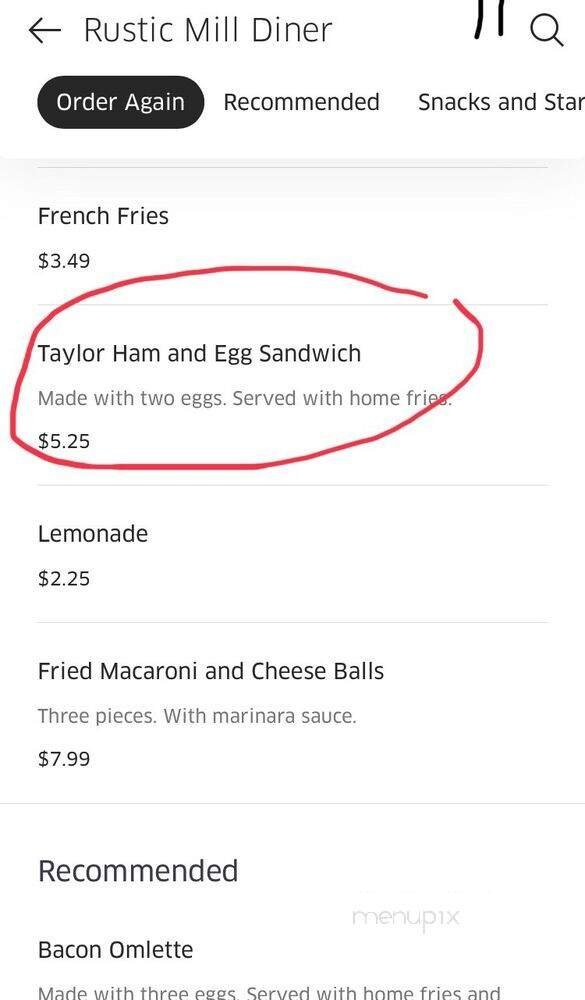Tap the Lemonade menu entry
Image resolution: width=585 pixels, height=1000 pixels.
coord(93,533)
